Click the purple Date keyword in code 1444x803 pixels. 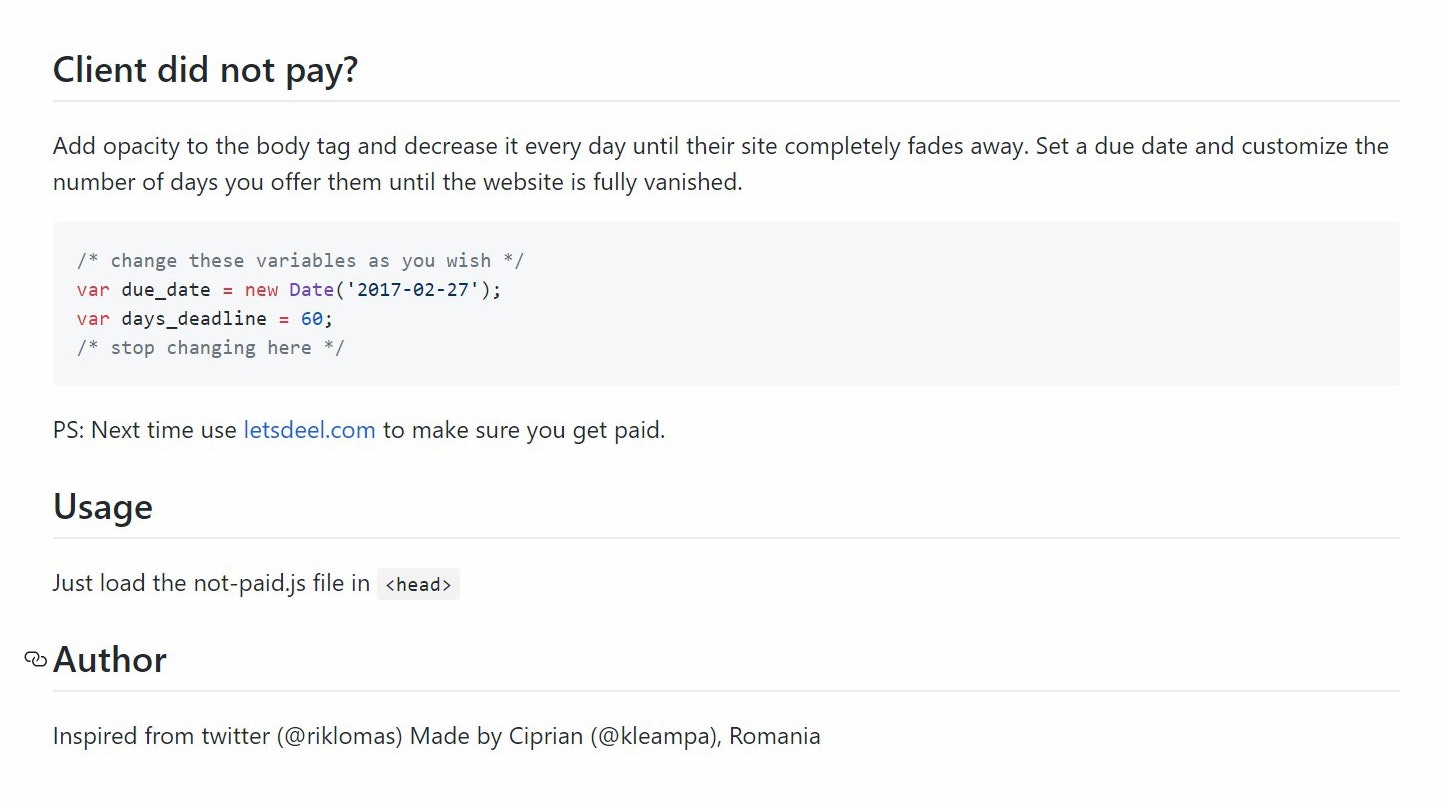tap(311, 290)
